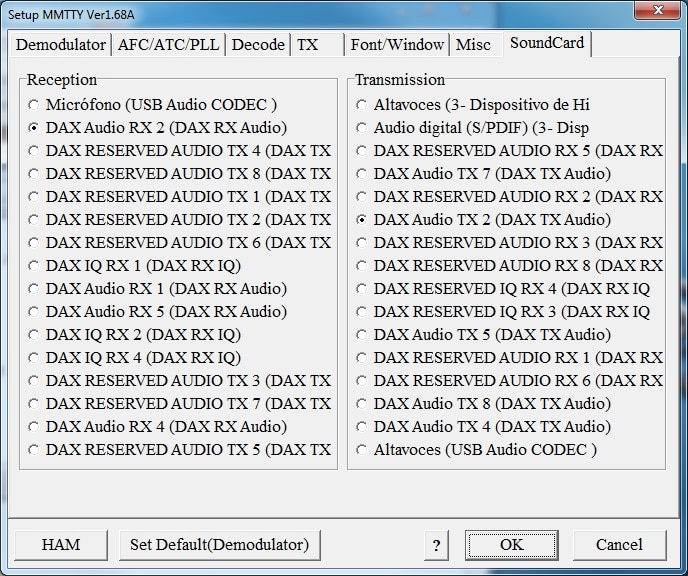Screen dimensions: 688x576
Task: Open the Decode tab
Action: pos(258,45)
